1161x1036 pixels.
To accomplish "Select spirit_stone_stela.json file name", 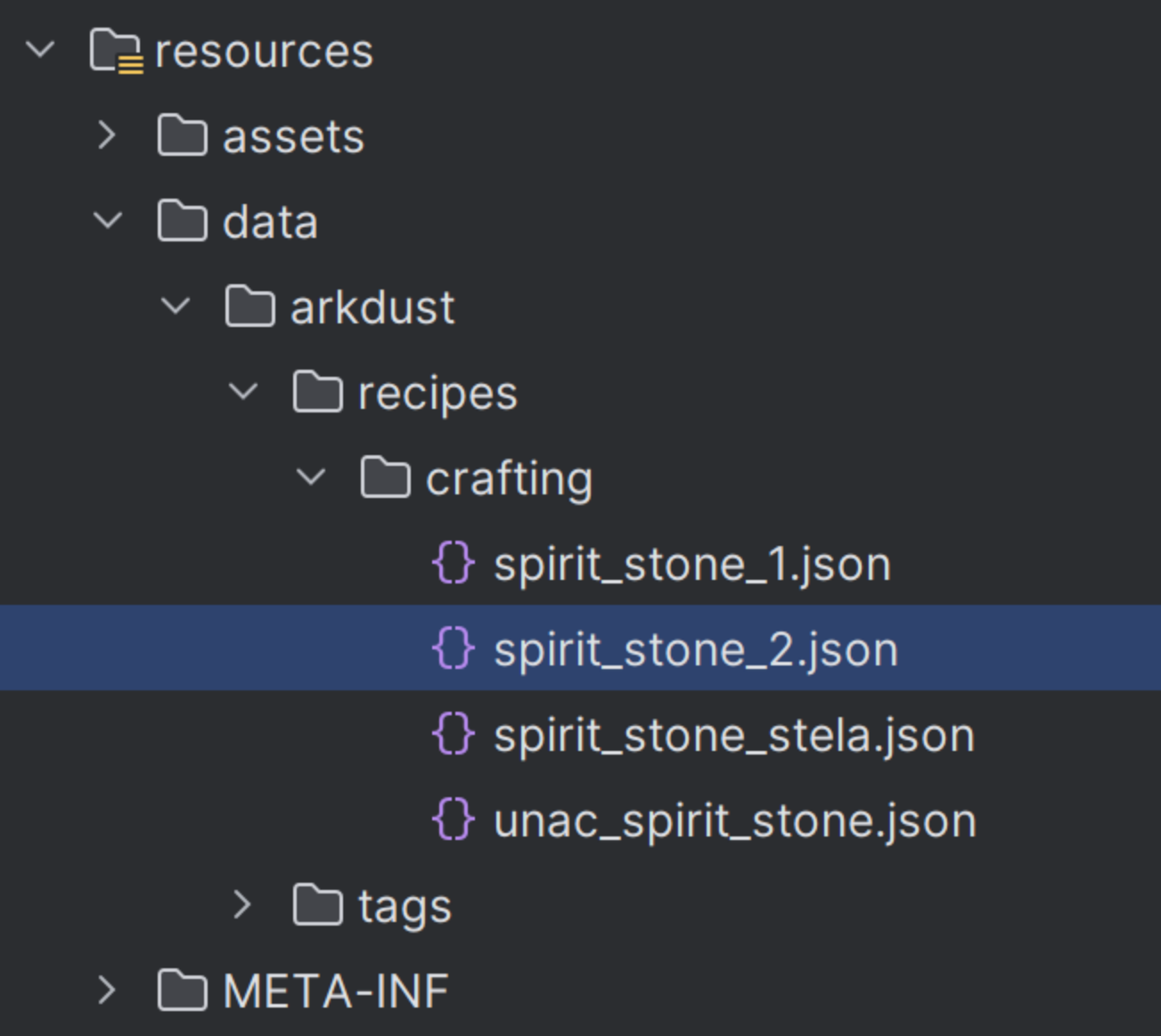I will tap(734, 736).
